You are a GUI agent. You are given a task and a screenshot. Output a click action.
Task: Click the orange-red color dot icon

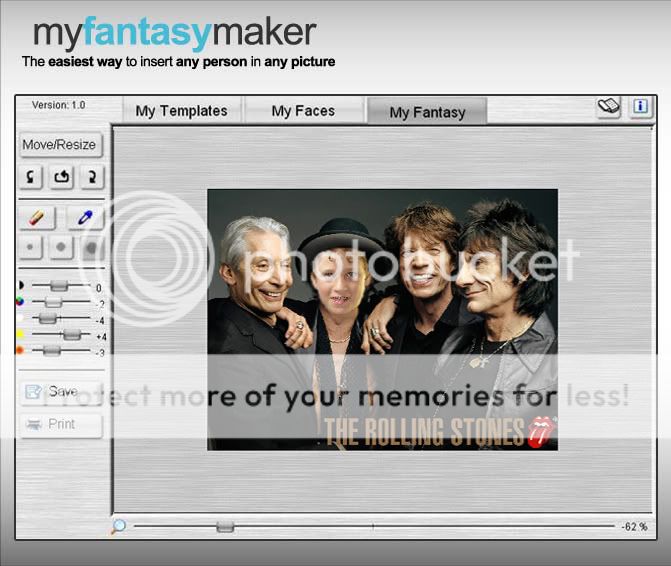(20, 350)
